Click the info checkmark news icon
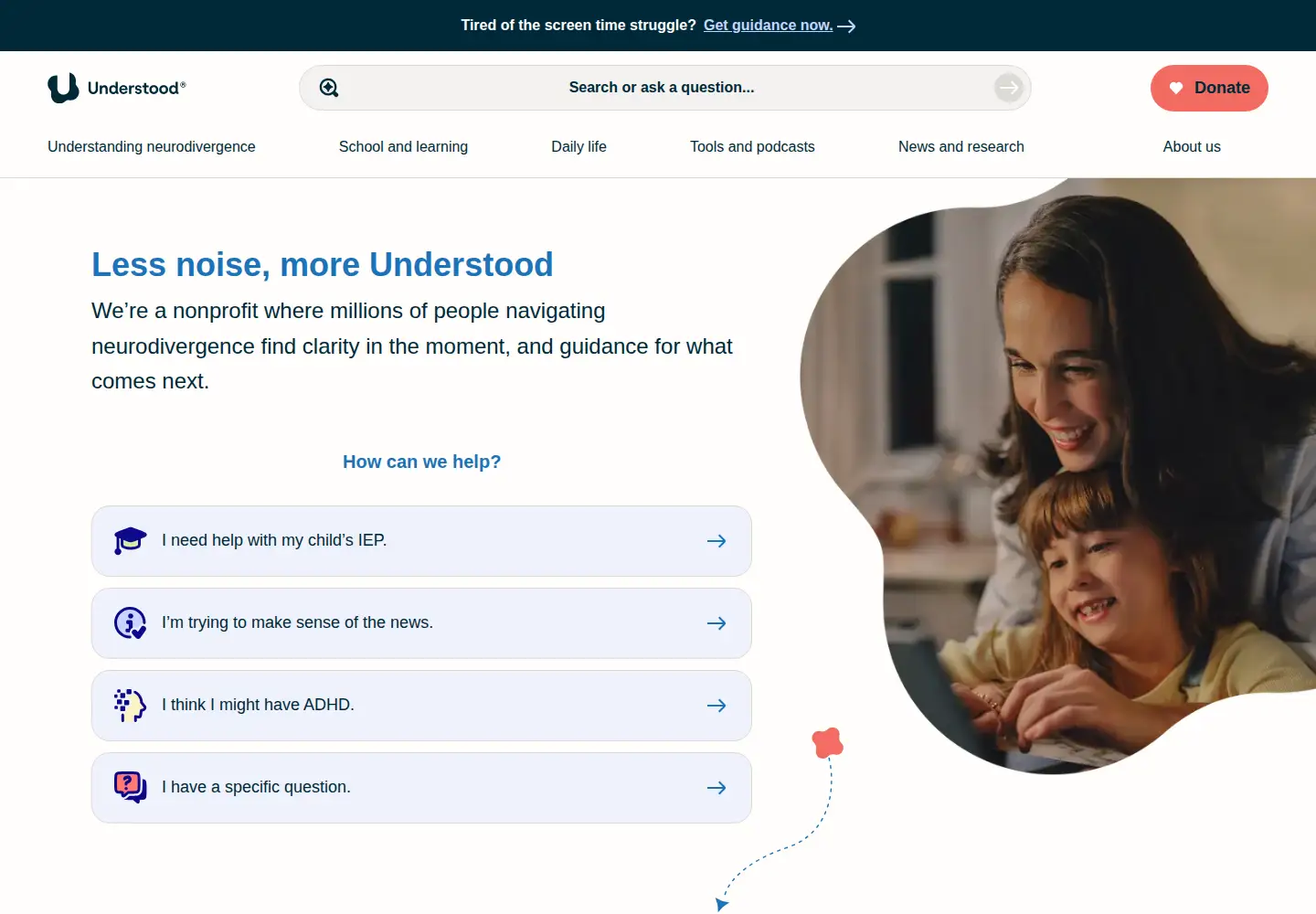1316x914 pixels. tap(130, 622)
